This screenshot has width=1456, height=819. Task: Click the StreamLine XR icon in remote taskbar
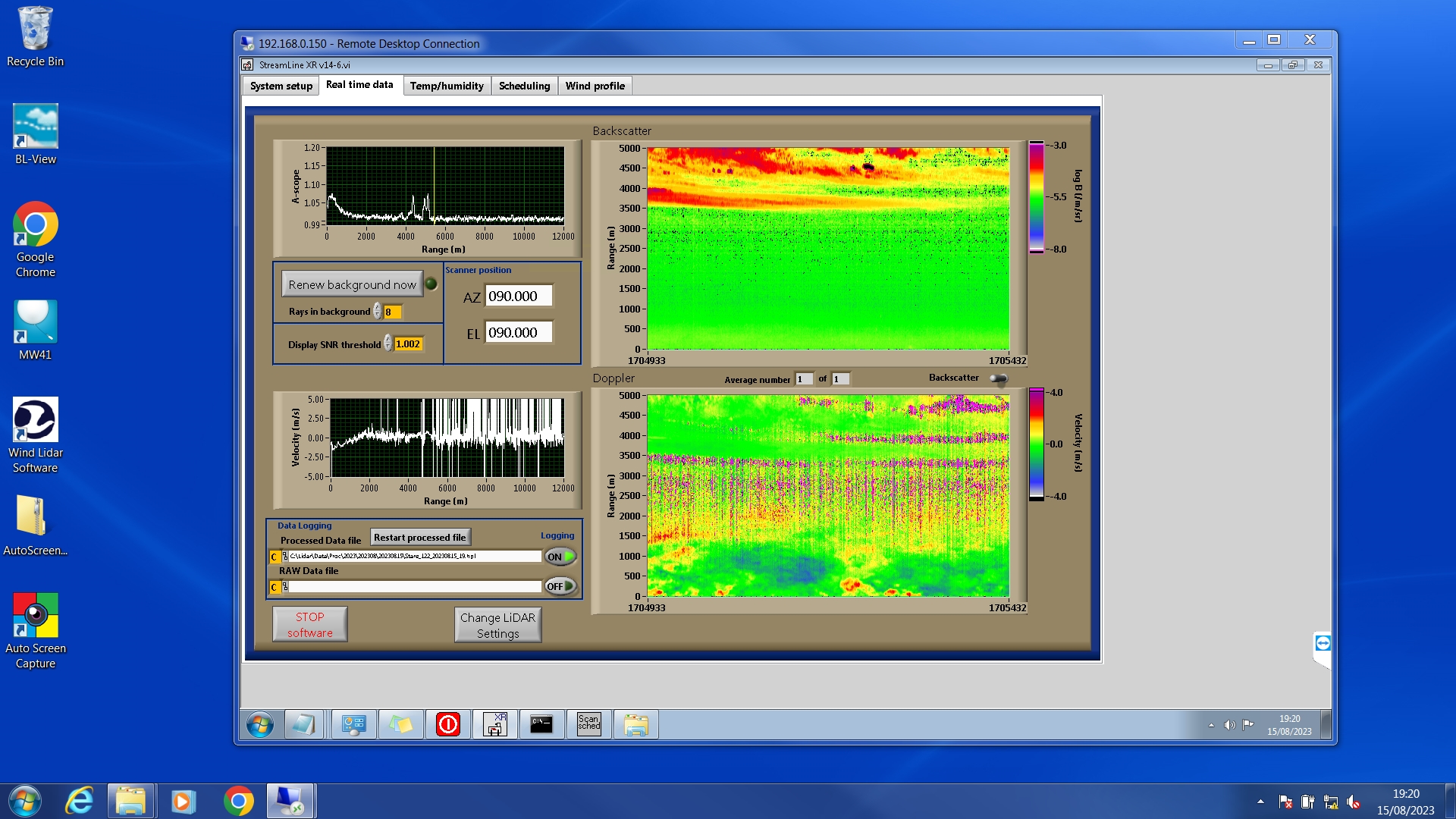pos(494,724)
